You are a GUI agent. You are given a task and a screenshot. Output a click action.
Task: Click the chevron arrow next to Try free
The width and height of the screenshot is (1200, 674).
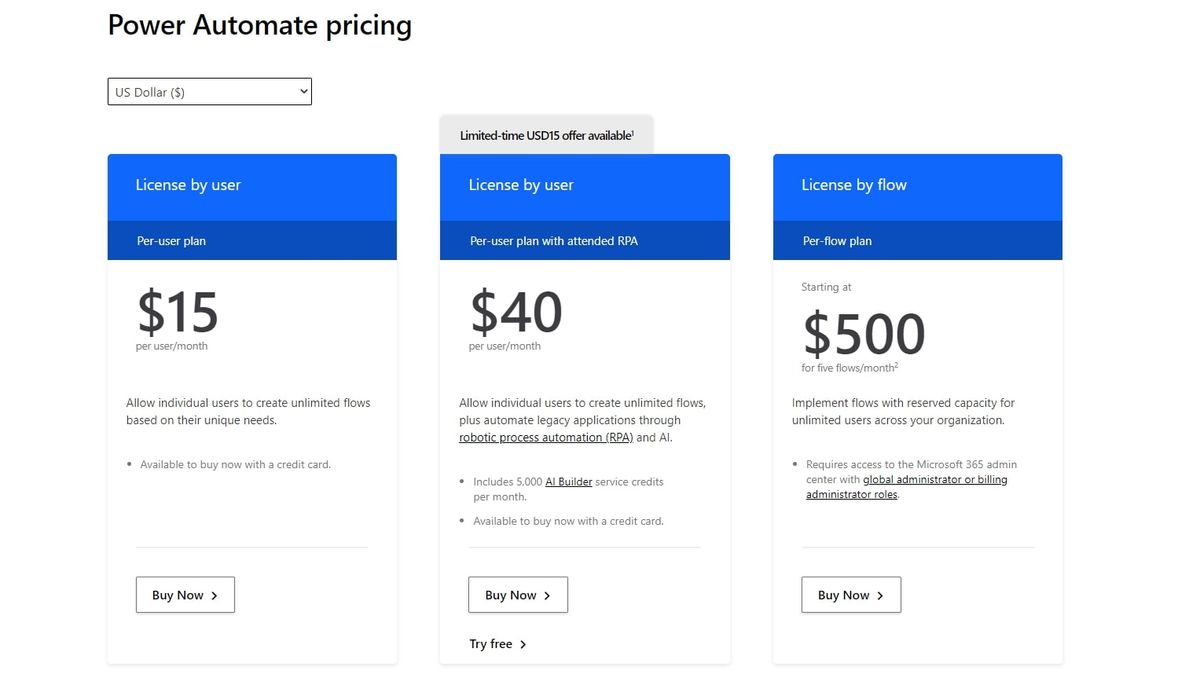click(x=523, y=644)
